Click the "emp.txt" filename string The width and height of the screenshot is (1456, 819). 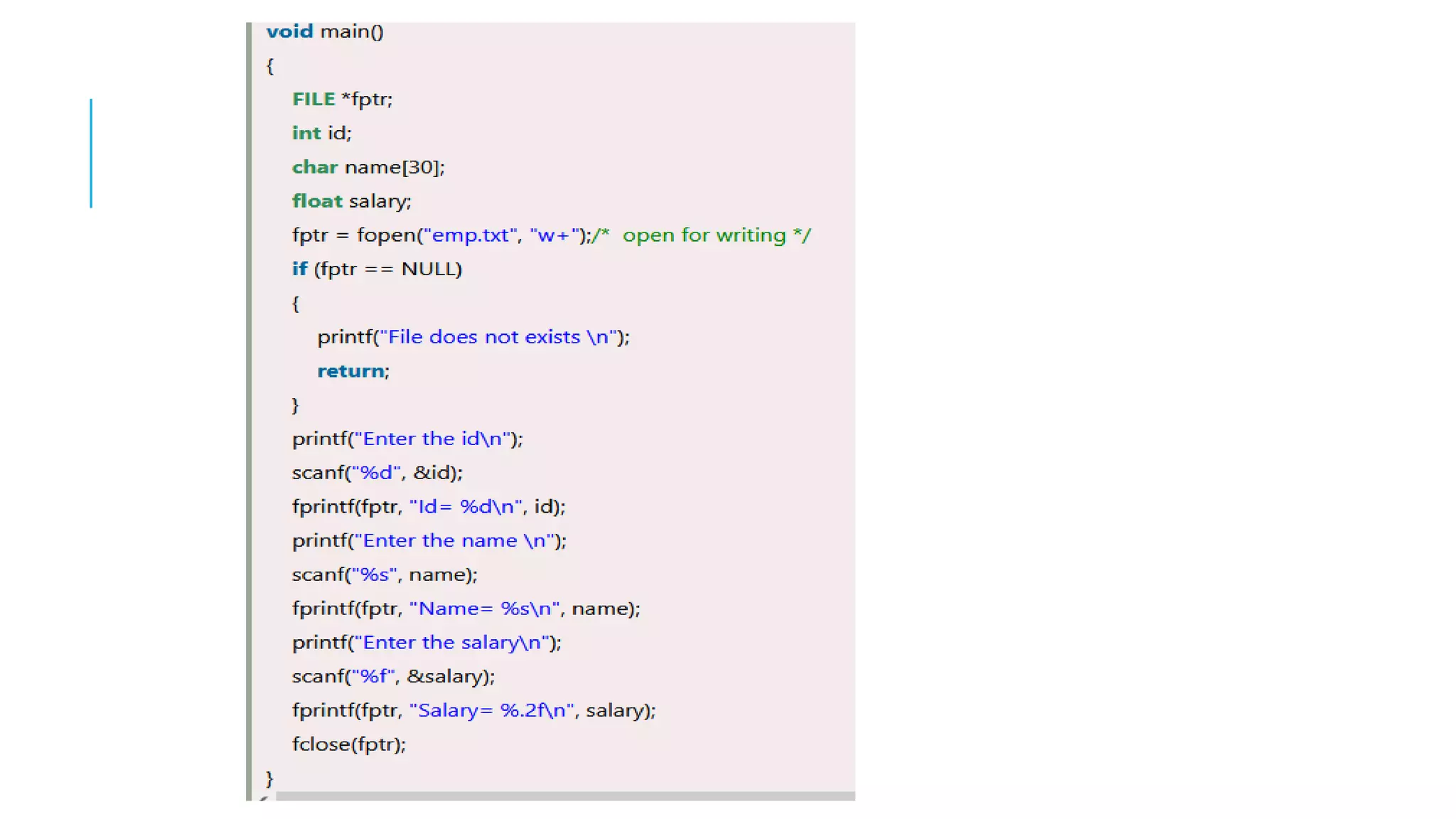click(x=470, y=235)
